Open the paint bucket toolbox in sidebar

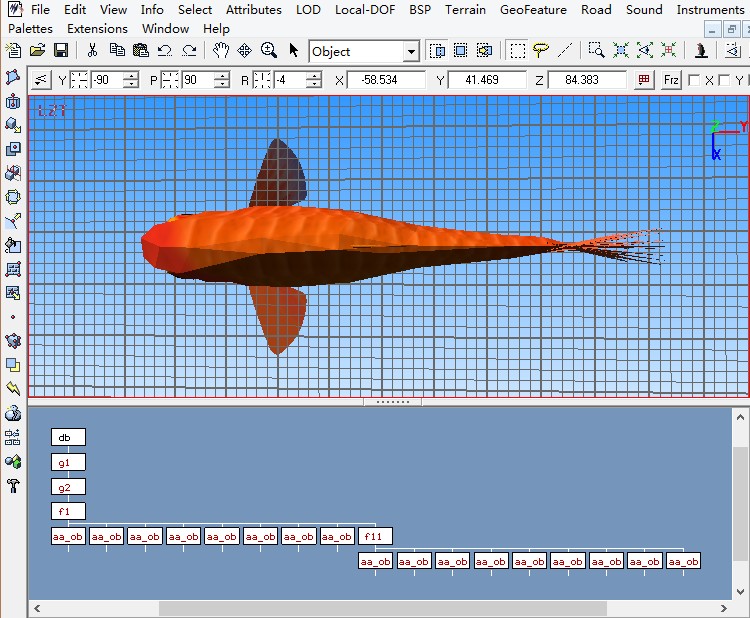13,245
